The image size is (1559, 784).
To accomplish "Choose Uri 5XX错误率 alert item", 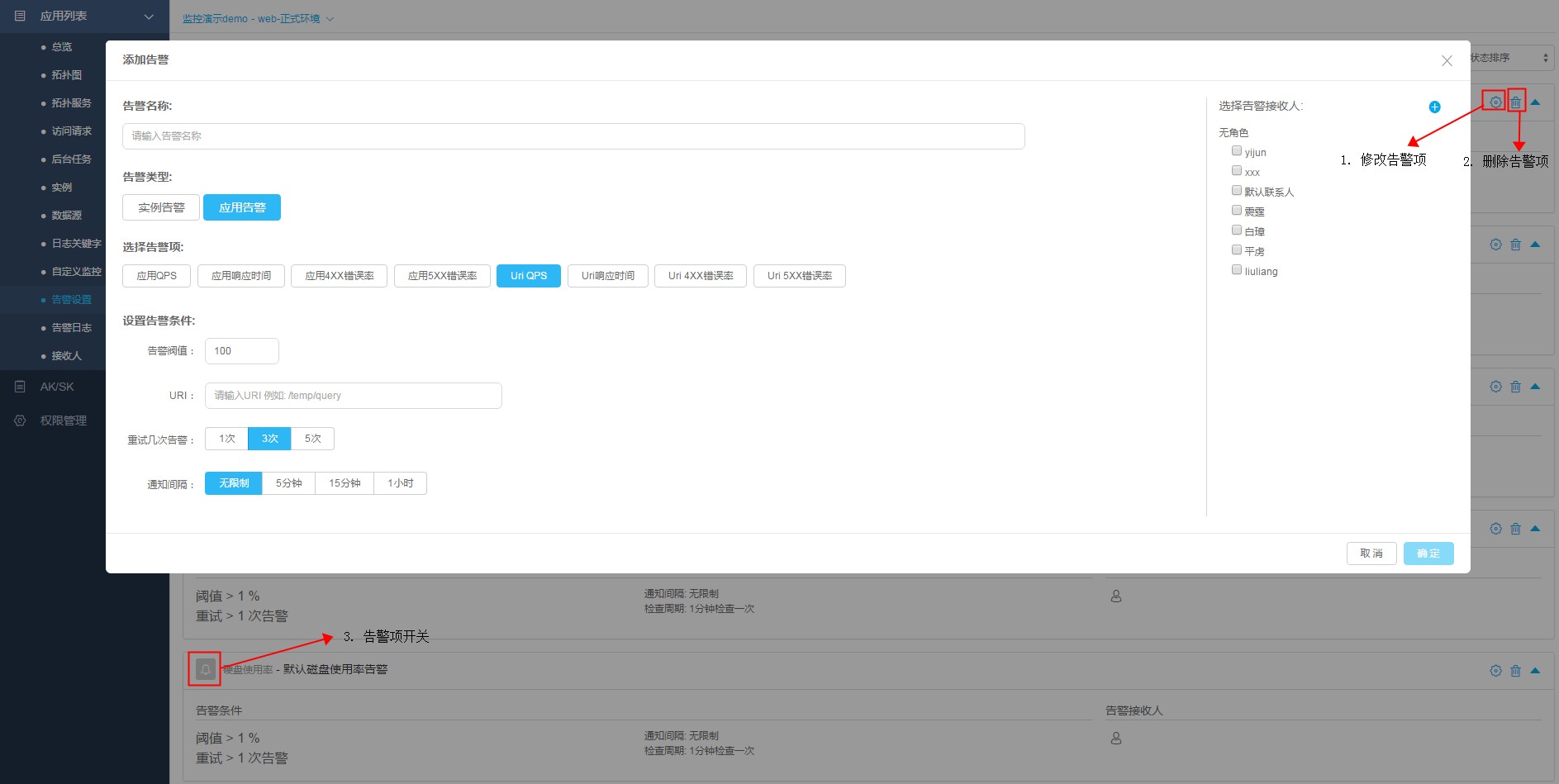I will tap(800, 276).
